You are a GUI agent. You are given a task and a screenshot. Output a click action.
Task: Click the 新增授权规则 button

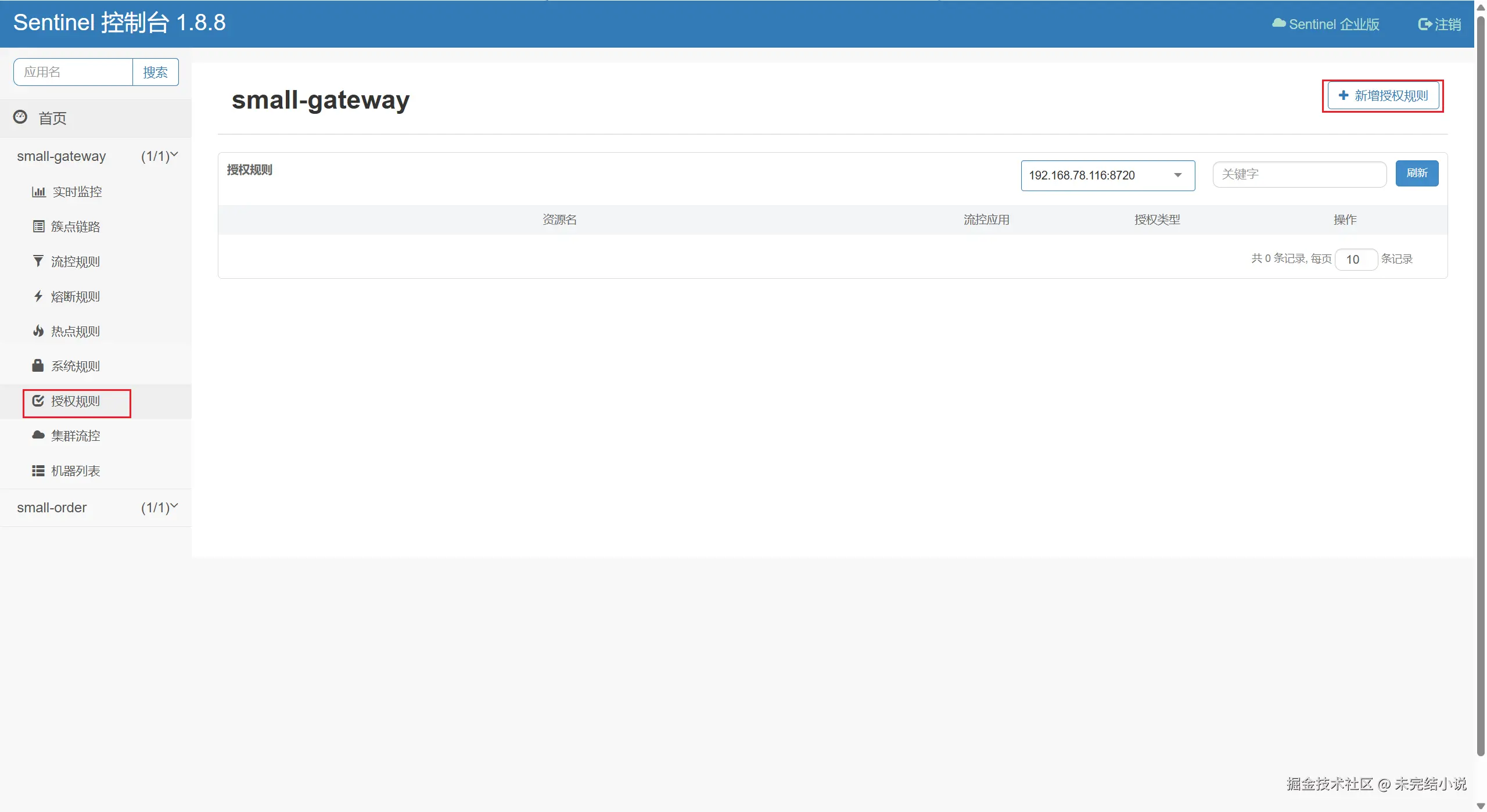(1383, 96)
